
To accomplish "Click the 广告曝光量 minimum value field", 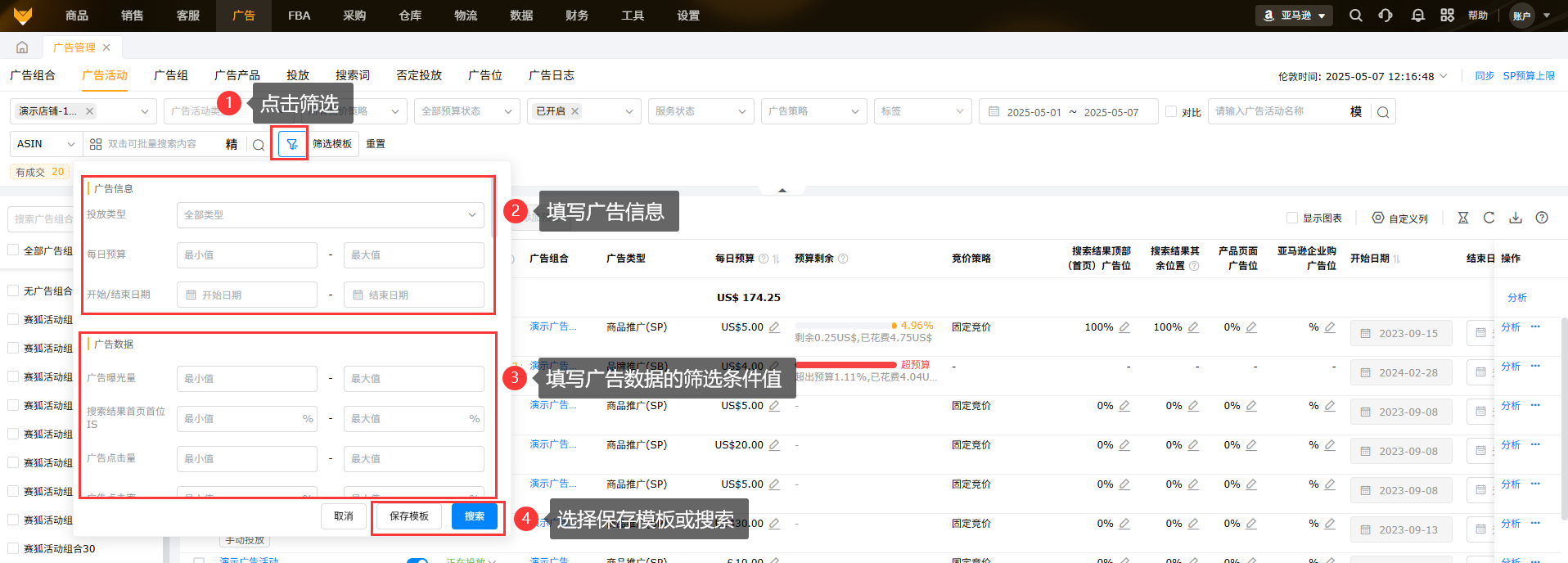I will click(246, 379).
